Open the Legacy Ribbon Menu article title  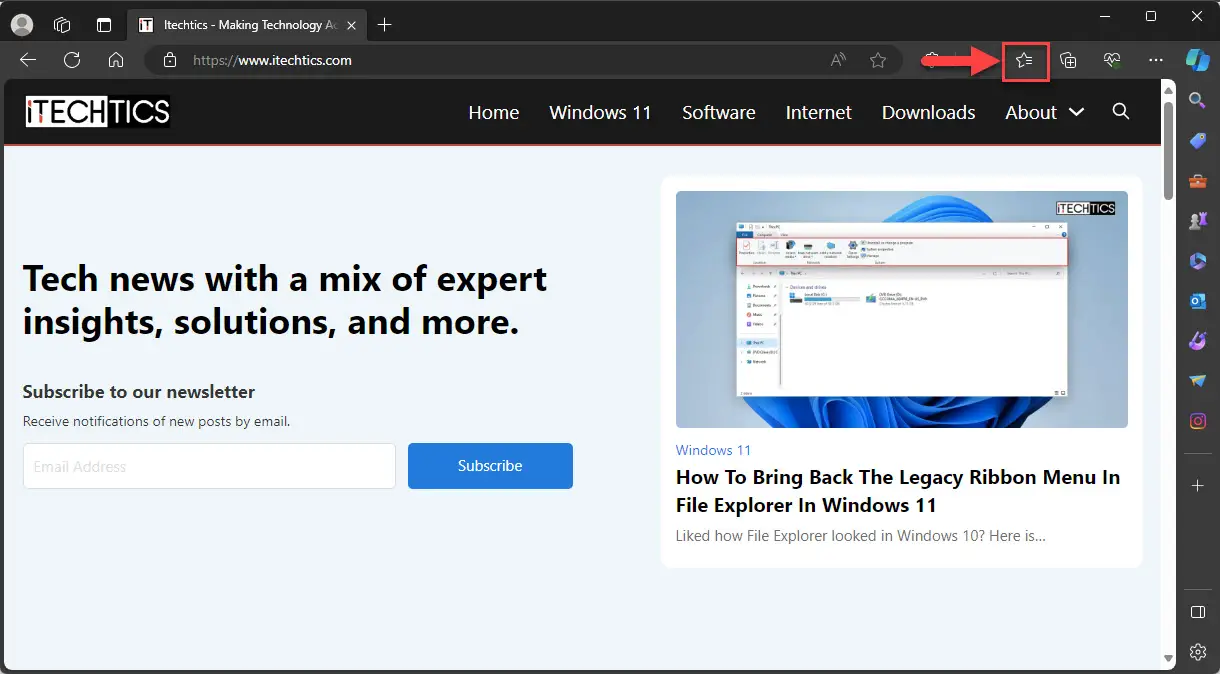898,491
